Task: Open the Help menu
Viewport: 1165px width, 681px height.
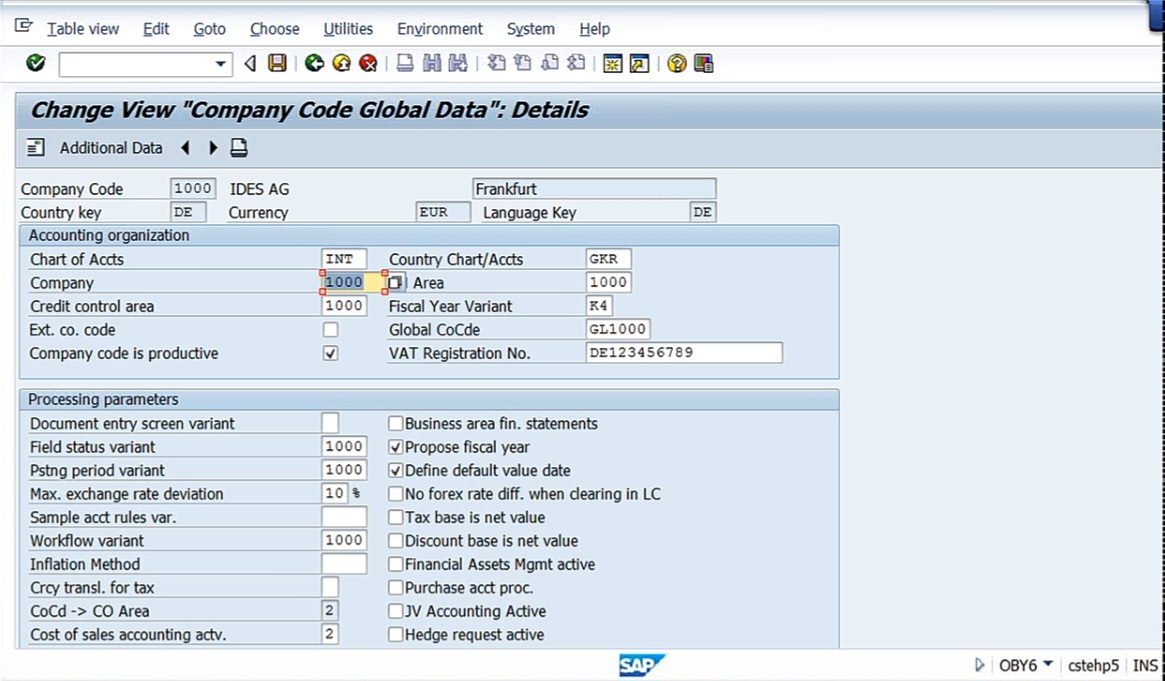Action: 594,29
